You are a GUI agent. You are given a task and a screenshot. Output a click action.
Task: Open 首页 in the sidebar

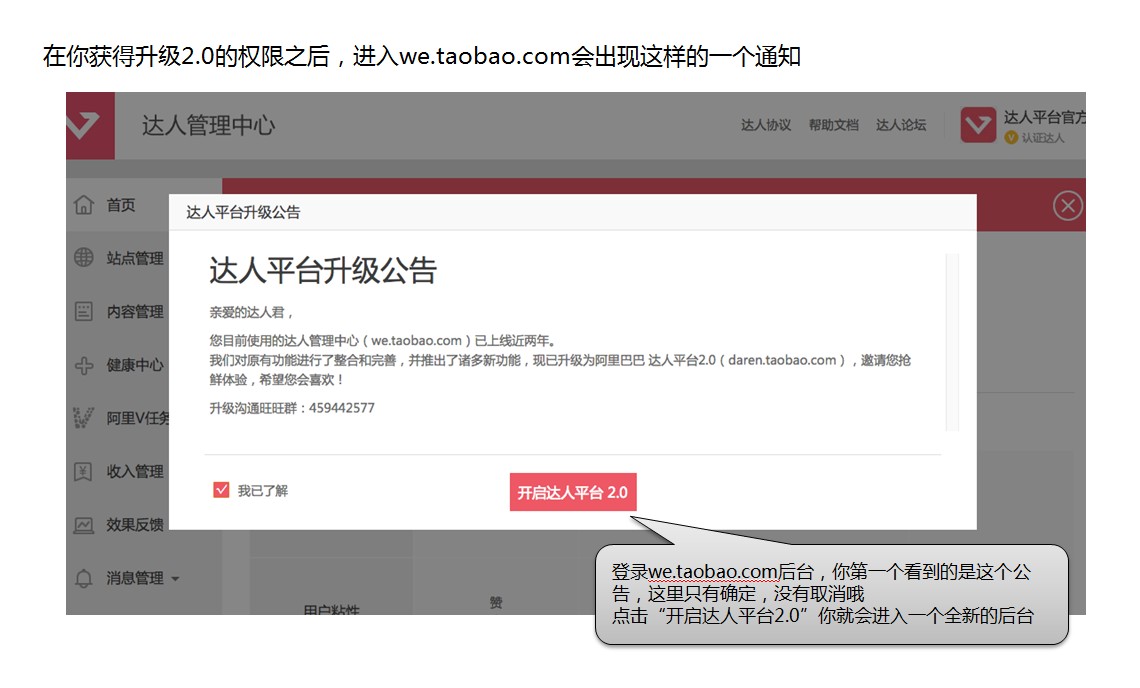(x=121, y=205)
